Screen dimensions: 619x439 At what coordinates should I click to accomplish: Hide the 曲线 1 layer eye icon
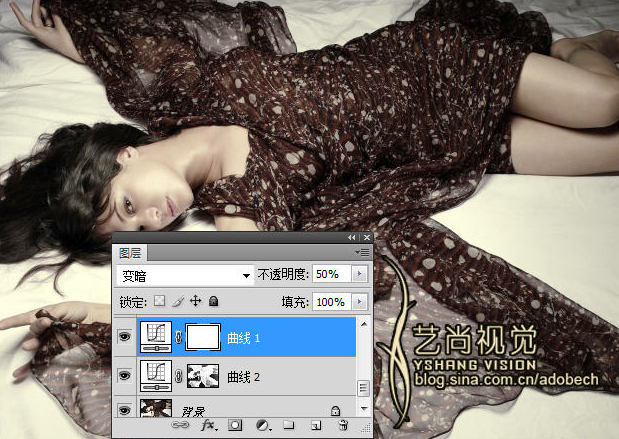pos(124,337)
